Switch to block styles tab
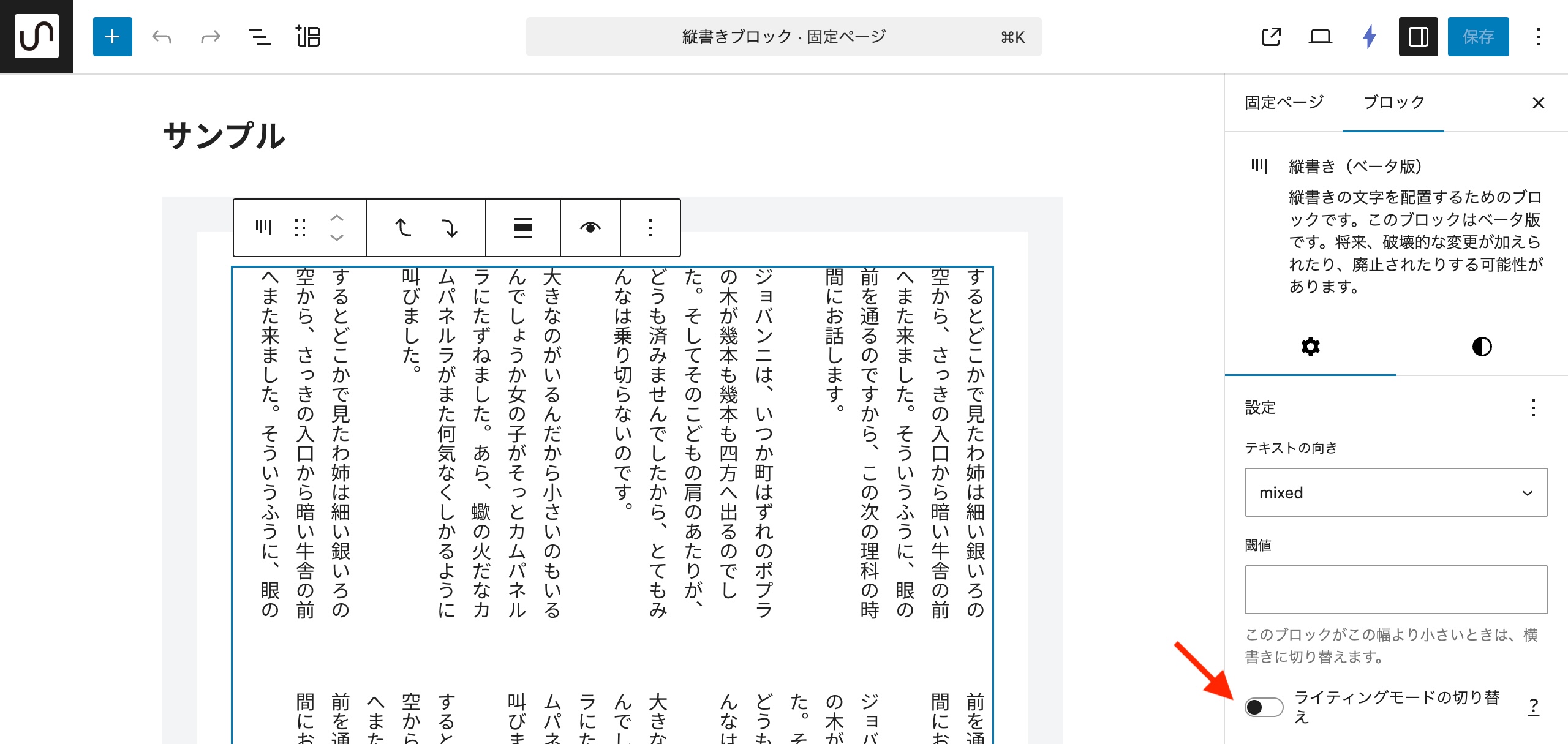The height and width of the screenshot is (744, 1568). coord(1482,347)
